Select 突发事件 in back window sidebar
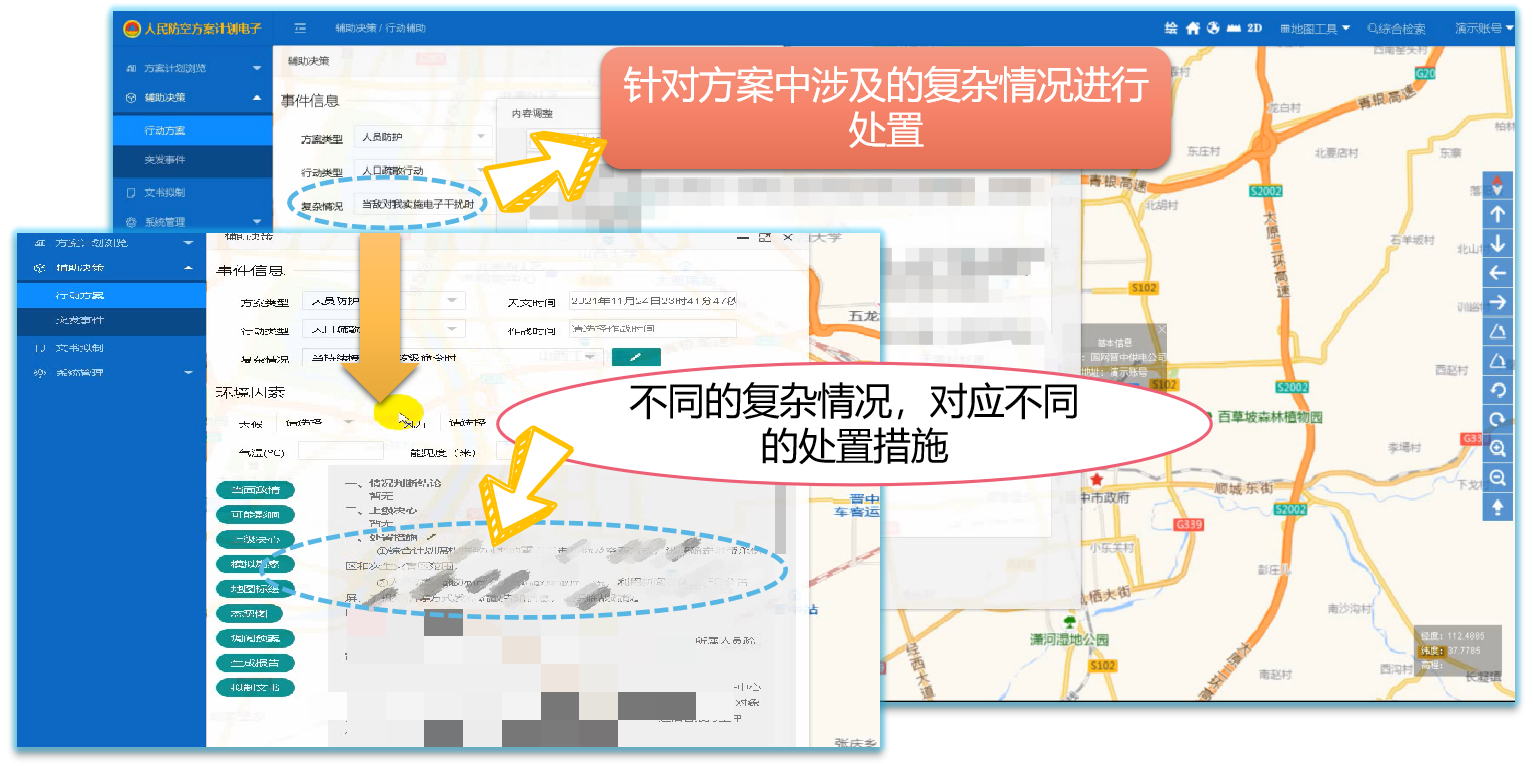Viewport: 1533px width, 772px height. pos(193,160)
